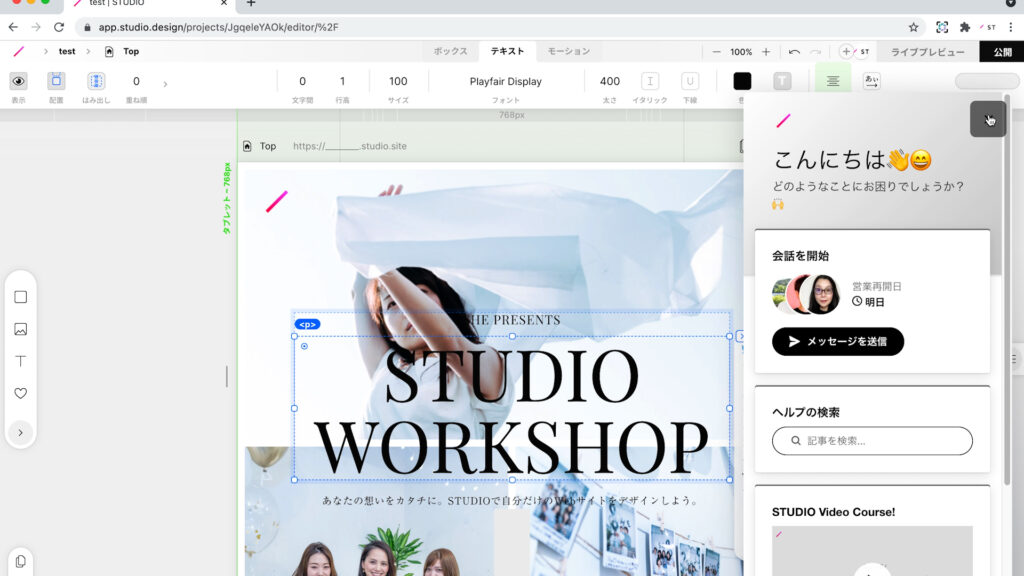Select the Box tool in left sidebar
Viewport: 1024px width, 576px height.
[20, 297]
